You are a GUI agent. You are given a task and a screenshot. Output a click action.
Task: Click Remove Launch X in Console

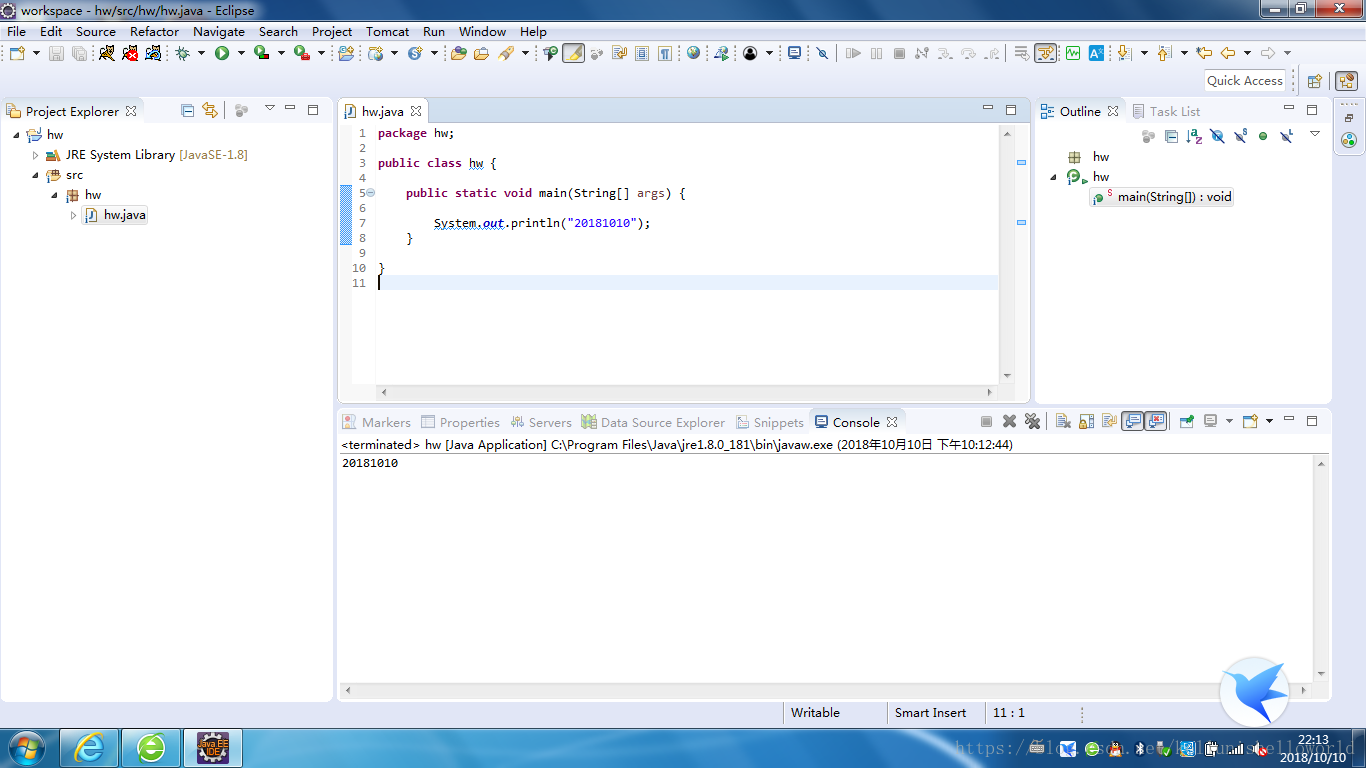(1009, 421)
